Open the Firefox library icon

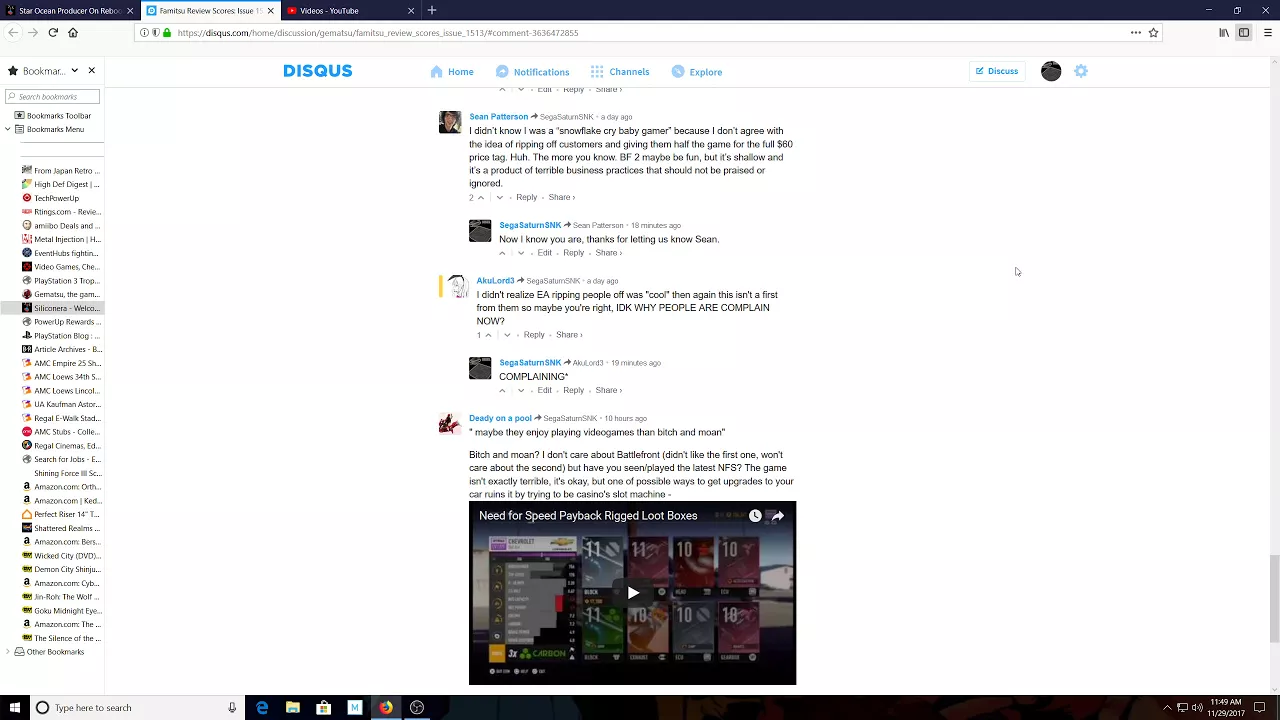[x=1223, y=33]
